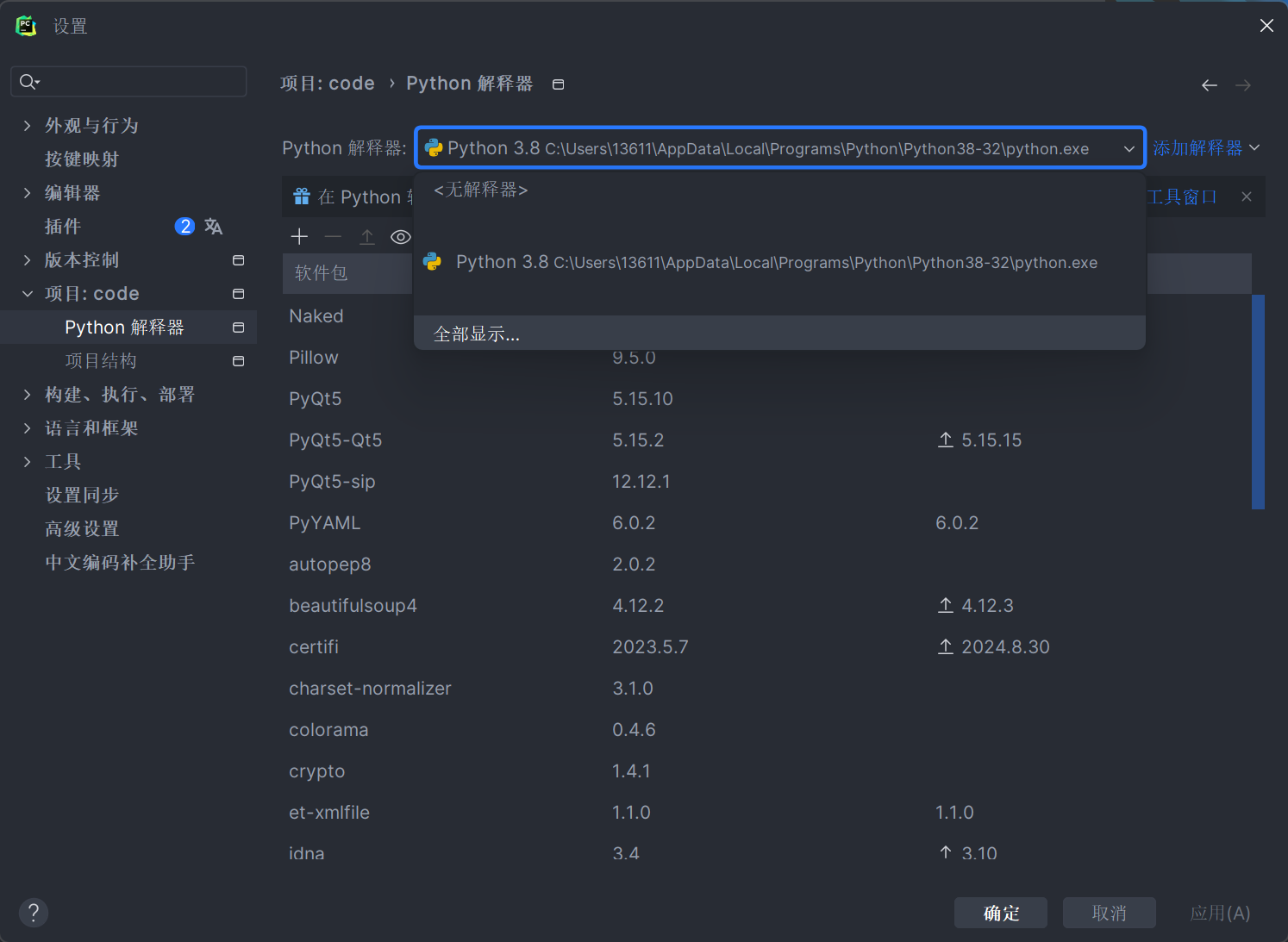The image size is (1288, 942).
Task: Select the crypto package row
Action: click(766, 771)
